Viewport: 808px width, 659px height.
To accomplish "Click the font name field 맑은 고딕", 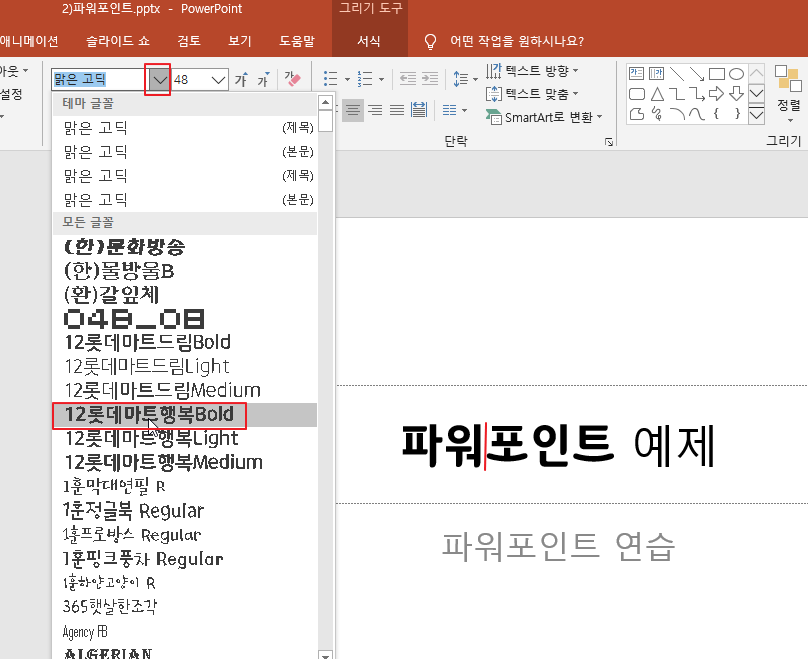I will coord(100,80).
